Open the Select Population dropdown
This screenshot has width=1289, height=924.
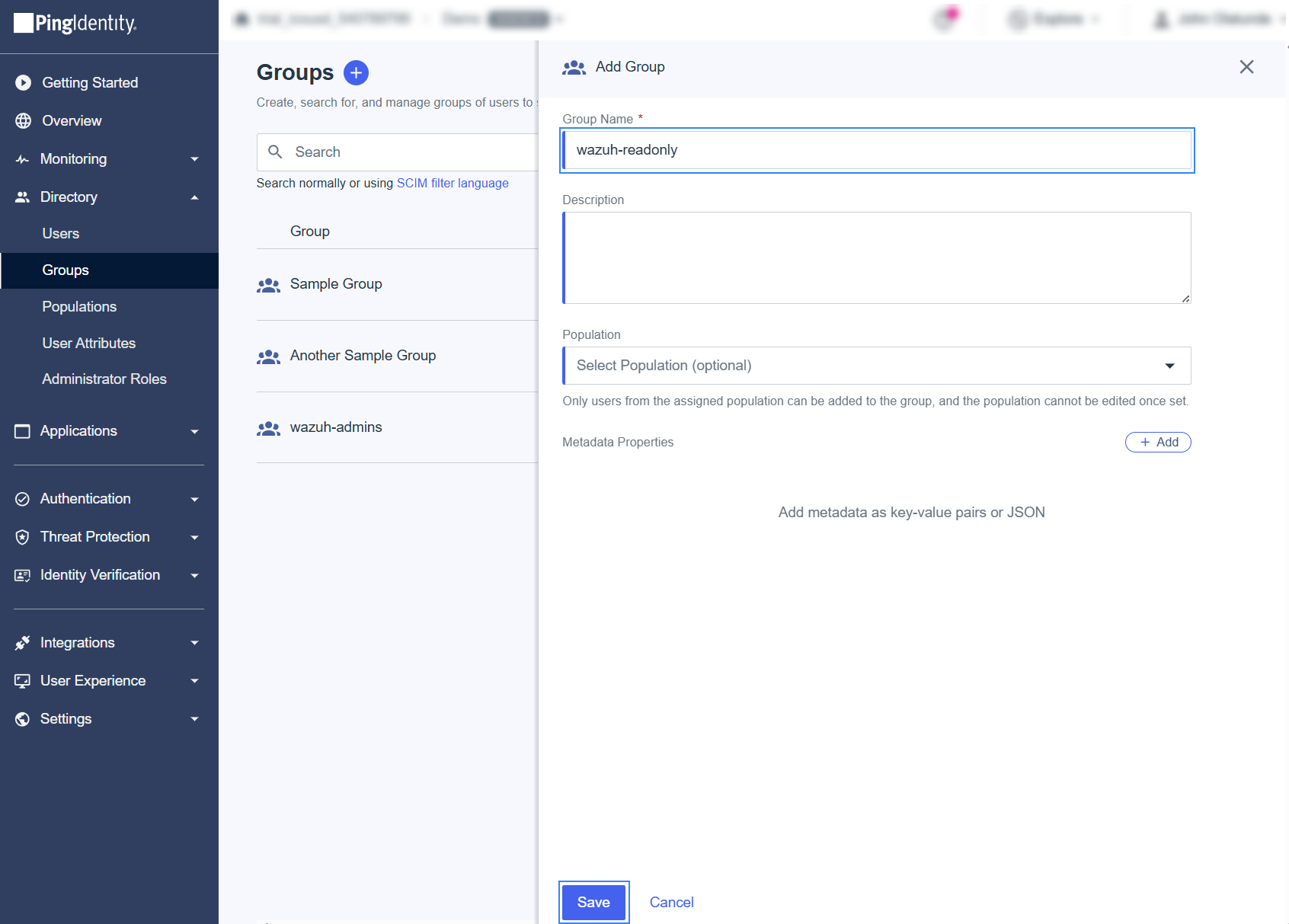coord(876,366)
